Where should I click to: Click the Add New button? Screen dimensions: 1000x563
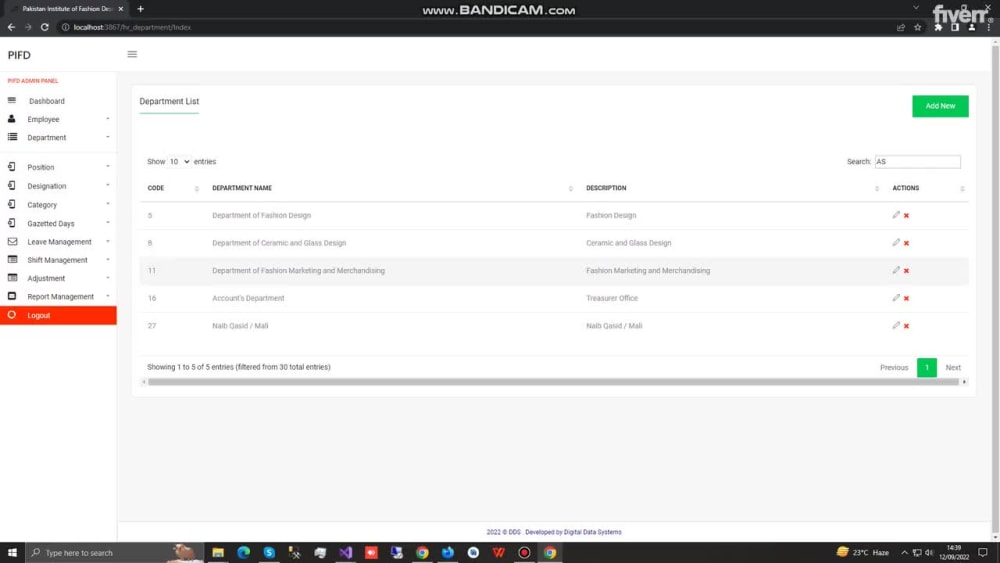click(940, 106)
